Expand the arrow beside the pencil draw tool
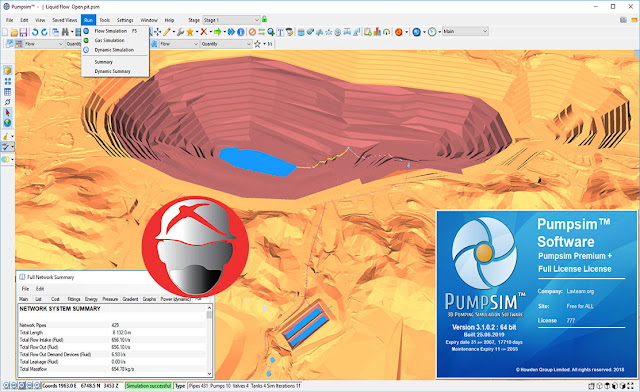Image resolution: width=640 pixels, height=392 pixels. (x=174, y=32)
